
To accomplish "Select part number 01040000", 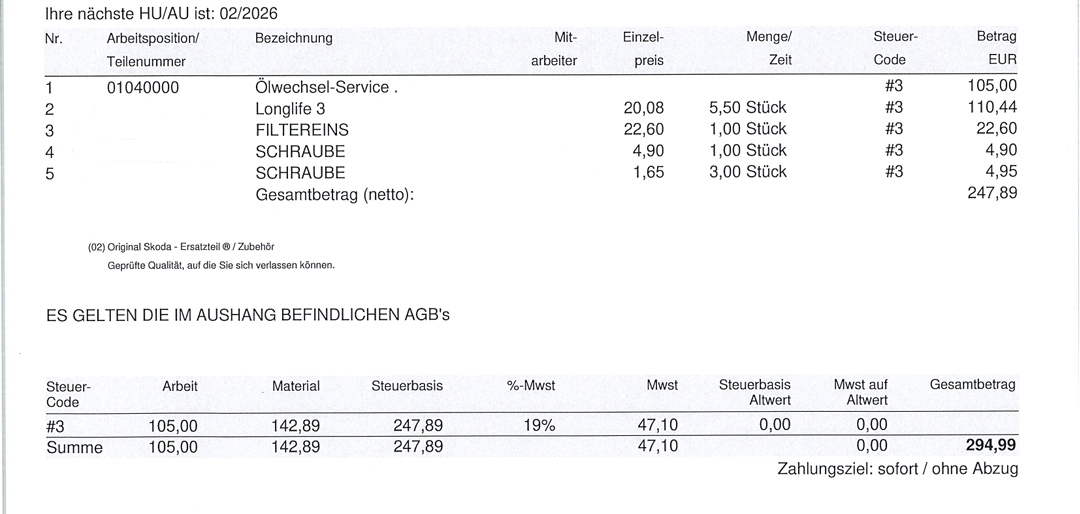I will (143, 87).
